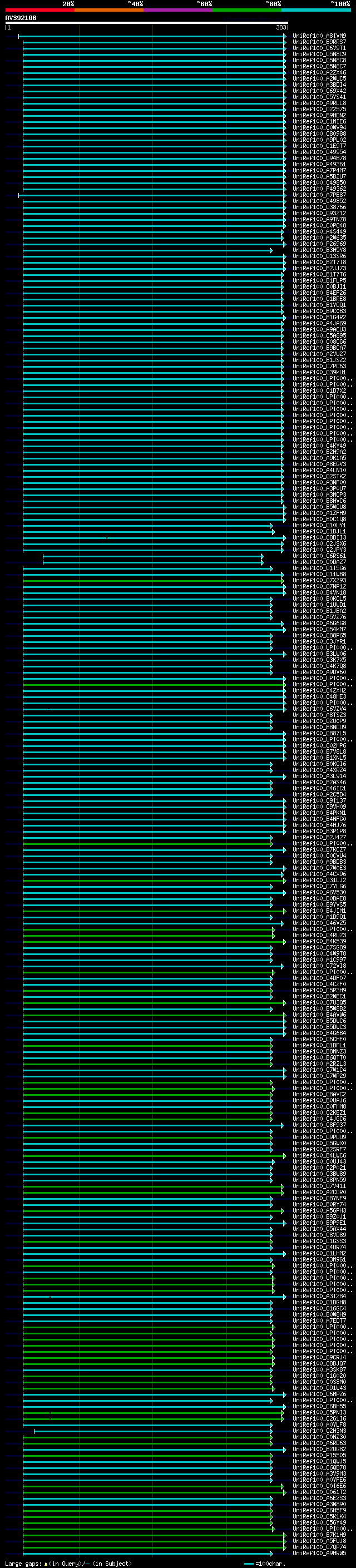Click the white query sequence bar
356x1568 pixels.
[147, 22]
